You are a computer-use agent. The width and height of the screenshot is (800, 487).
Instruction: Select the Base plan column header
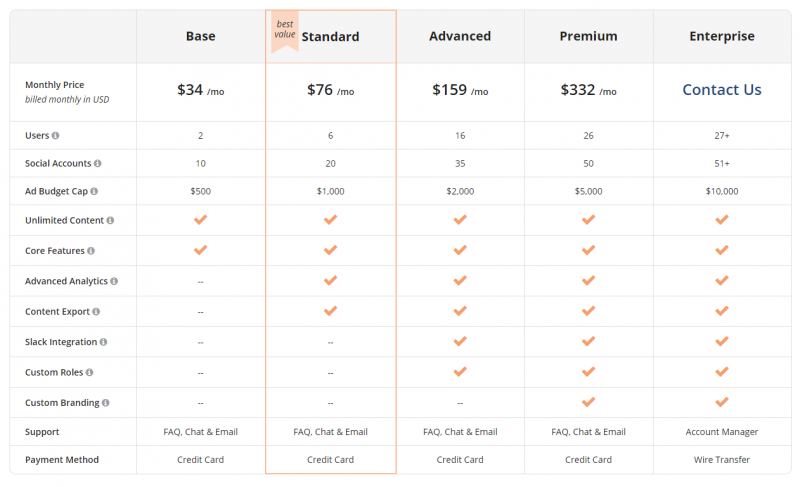[x=201, y=36]
